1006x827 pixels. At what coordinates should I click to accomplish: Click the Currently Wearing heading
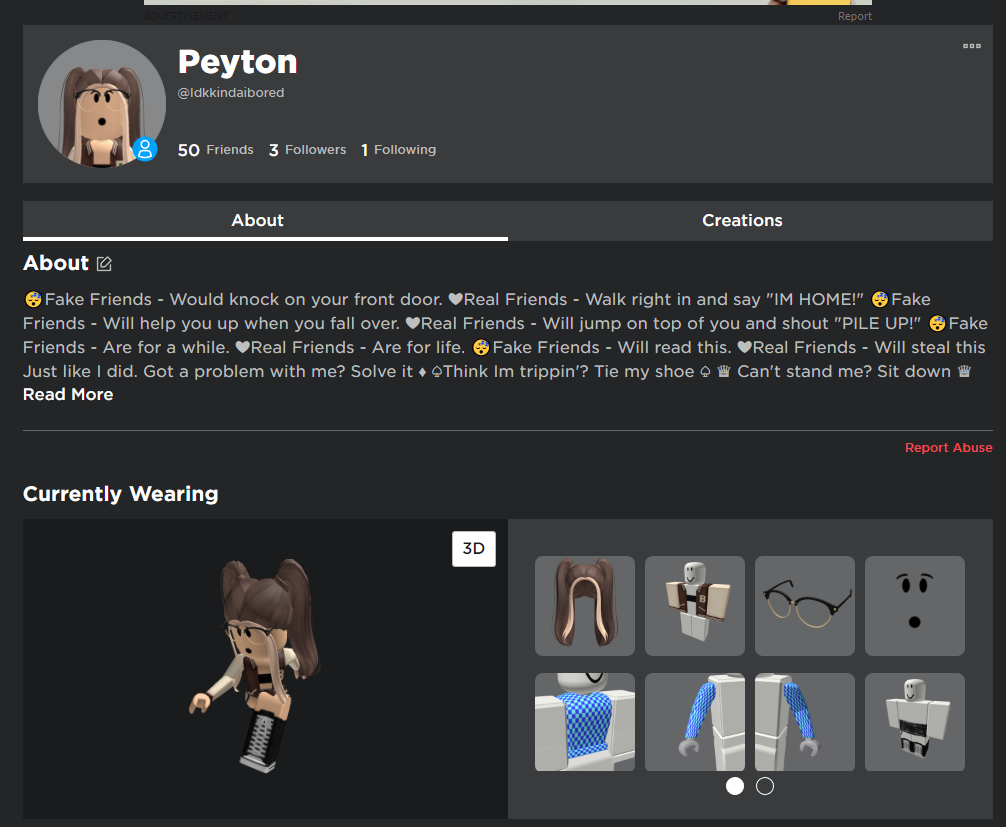point(121,494)
